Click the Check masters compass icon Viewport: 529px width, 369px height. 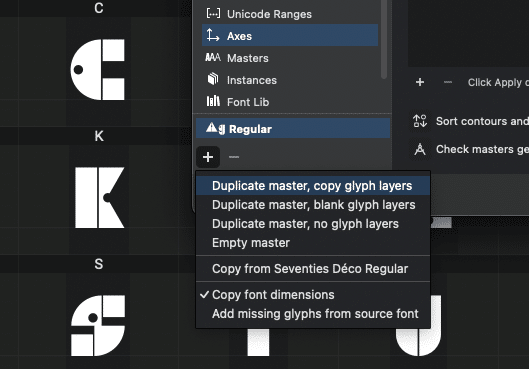tap(420, 149)
